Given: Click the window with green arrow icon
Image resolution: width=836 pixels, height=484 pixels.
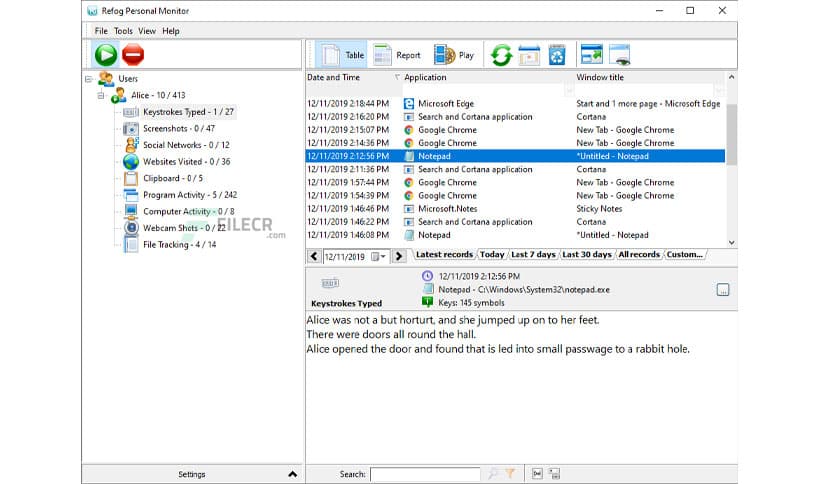Looking at the screenshot, I should click(591, 55).
